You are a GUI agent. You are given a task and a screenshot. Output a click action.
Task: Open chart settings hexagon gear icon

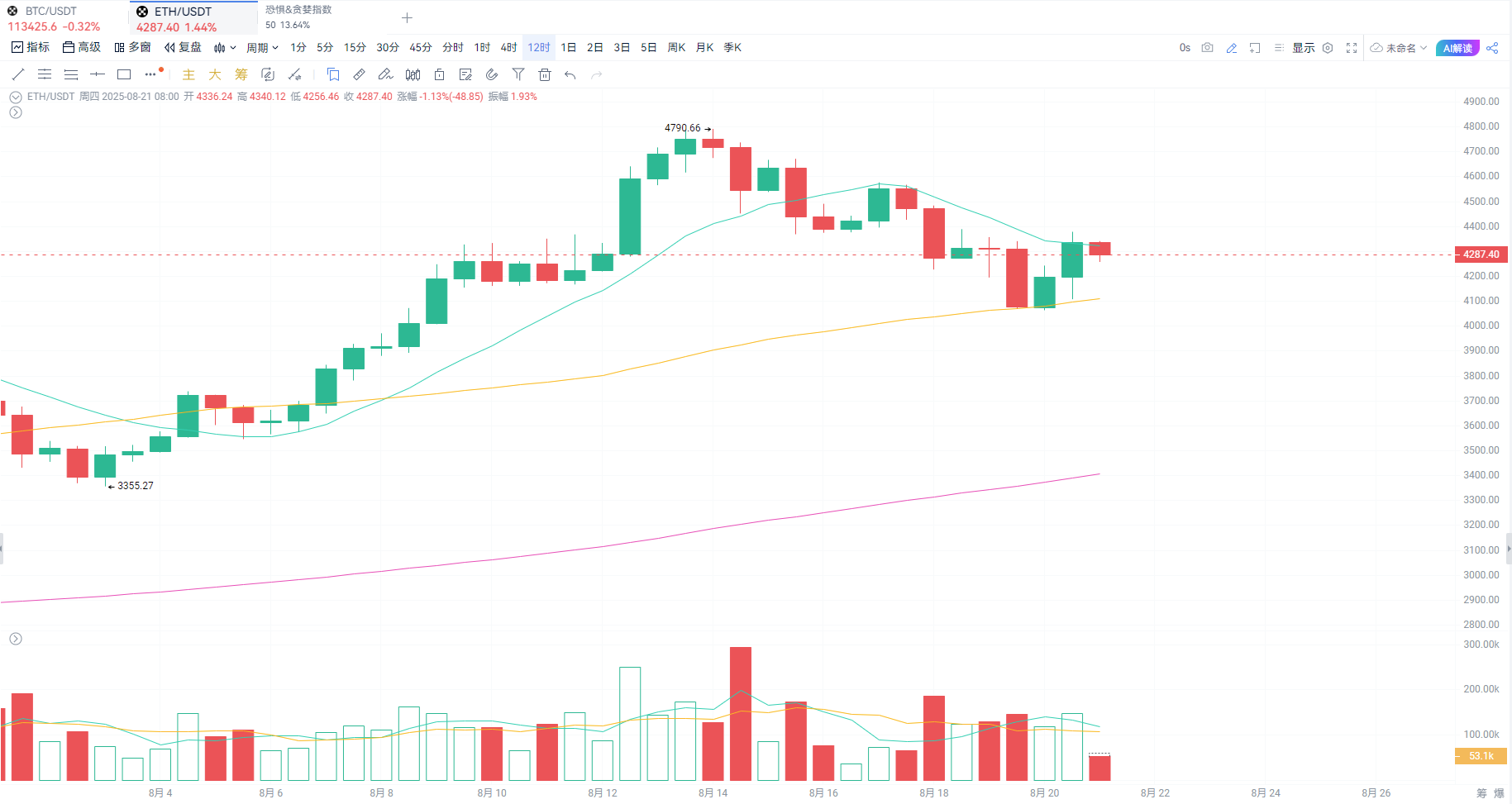1328,48
